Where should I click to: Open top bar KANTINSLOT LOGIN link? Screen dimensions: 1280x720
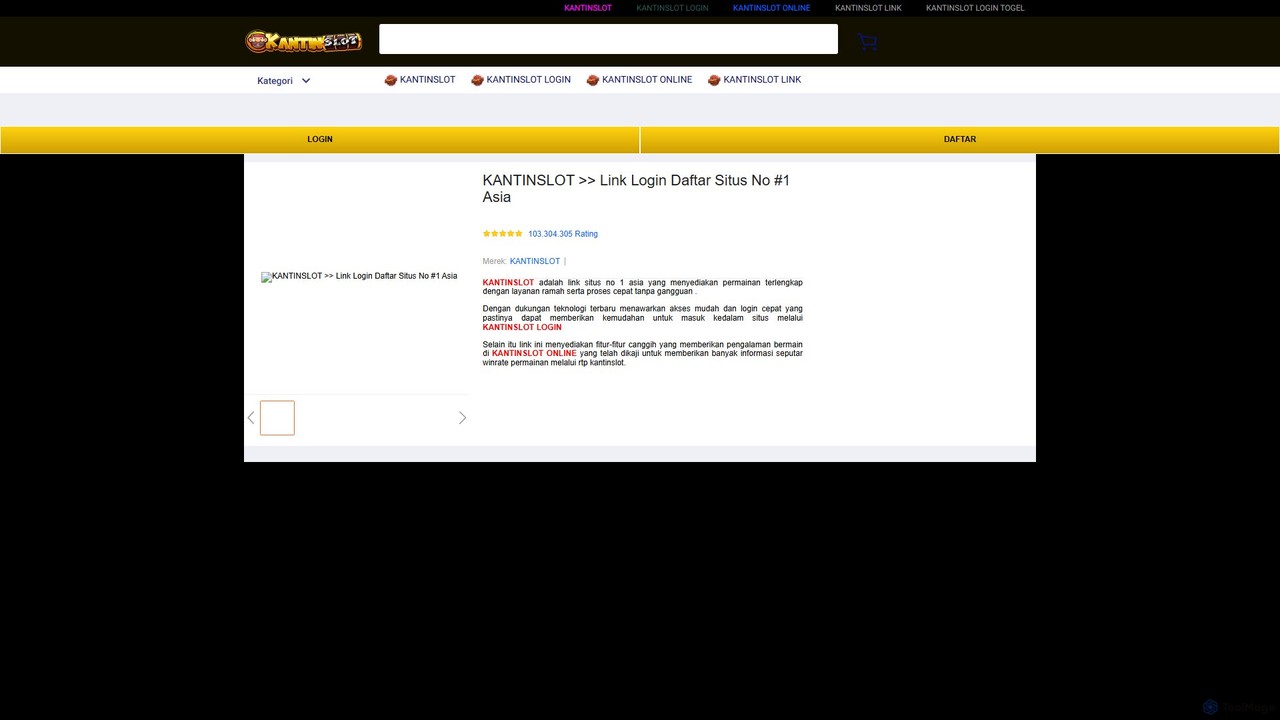pos(672,8)
